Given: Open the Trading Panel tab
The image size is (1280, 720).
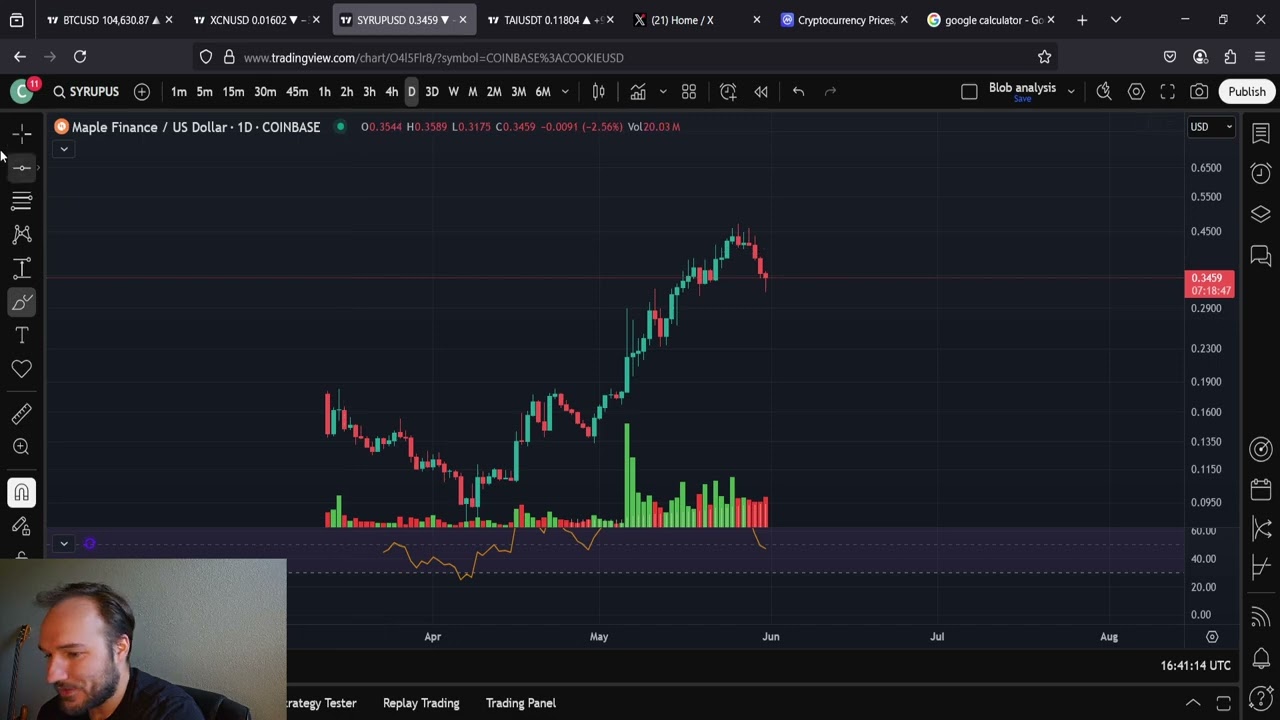Looking at the screenshot, I should click(520, 703).
